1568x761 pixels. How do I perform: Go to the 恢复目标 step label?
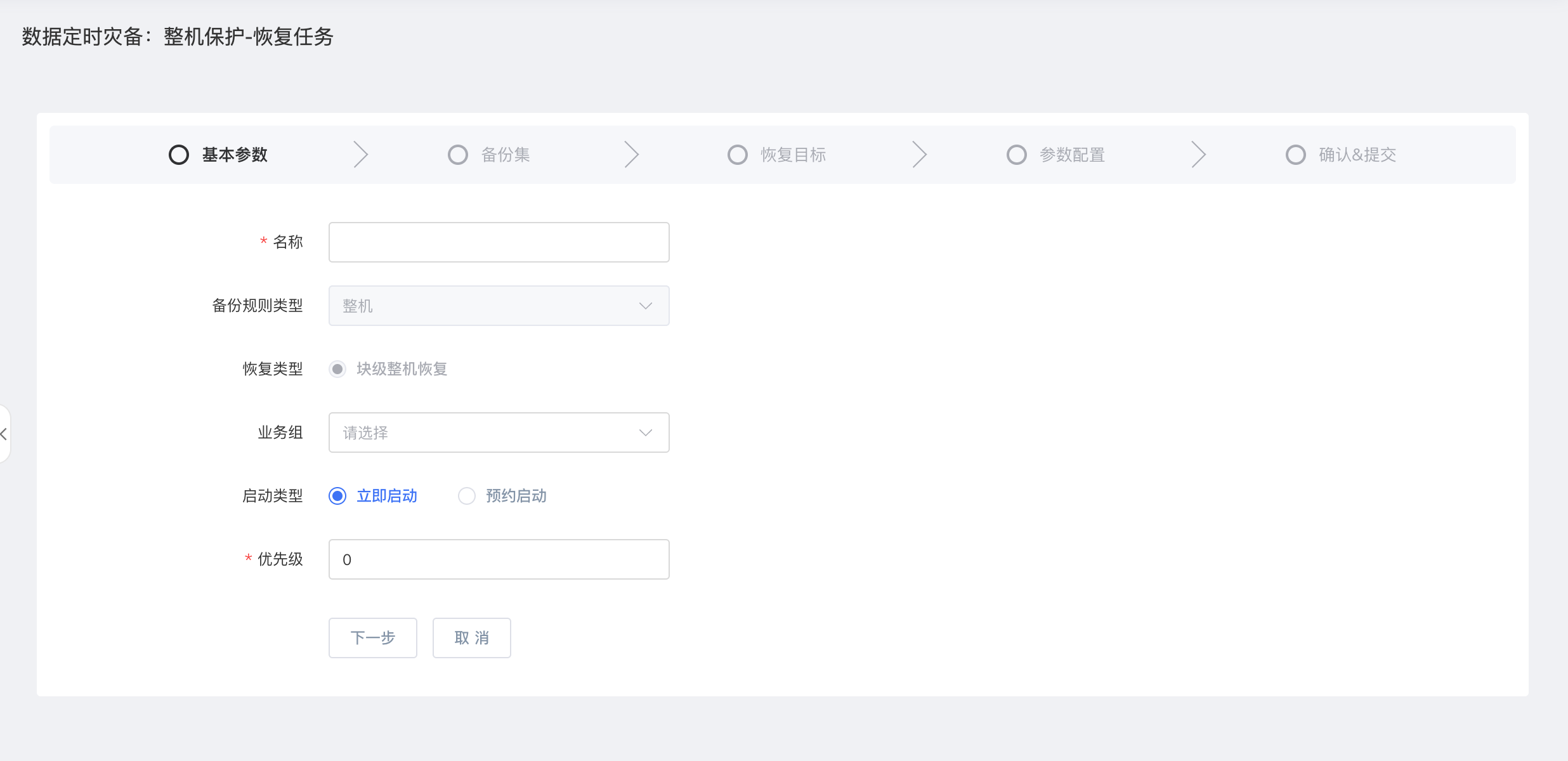point(793,155)
